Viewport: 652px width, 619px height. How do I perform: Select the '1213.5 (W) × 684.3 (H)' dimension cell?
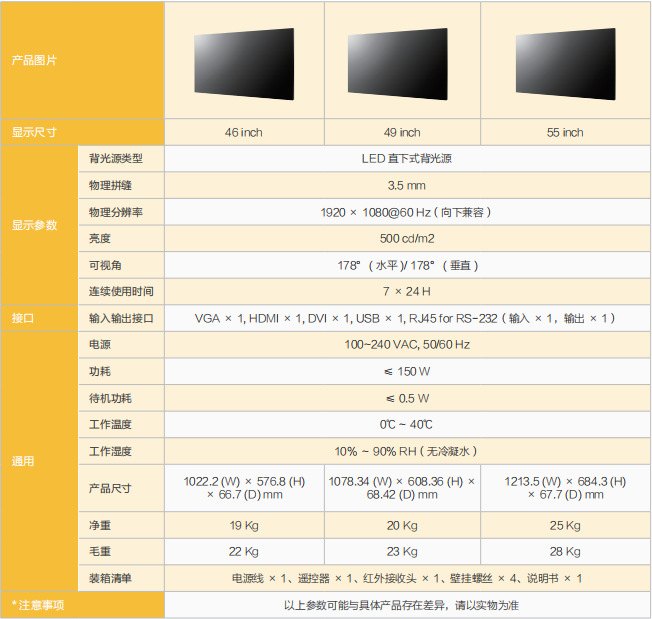(566, 488)
